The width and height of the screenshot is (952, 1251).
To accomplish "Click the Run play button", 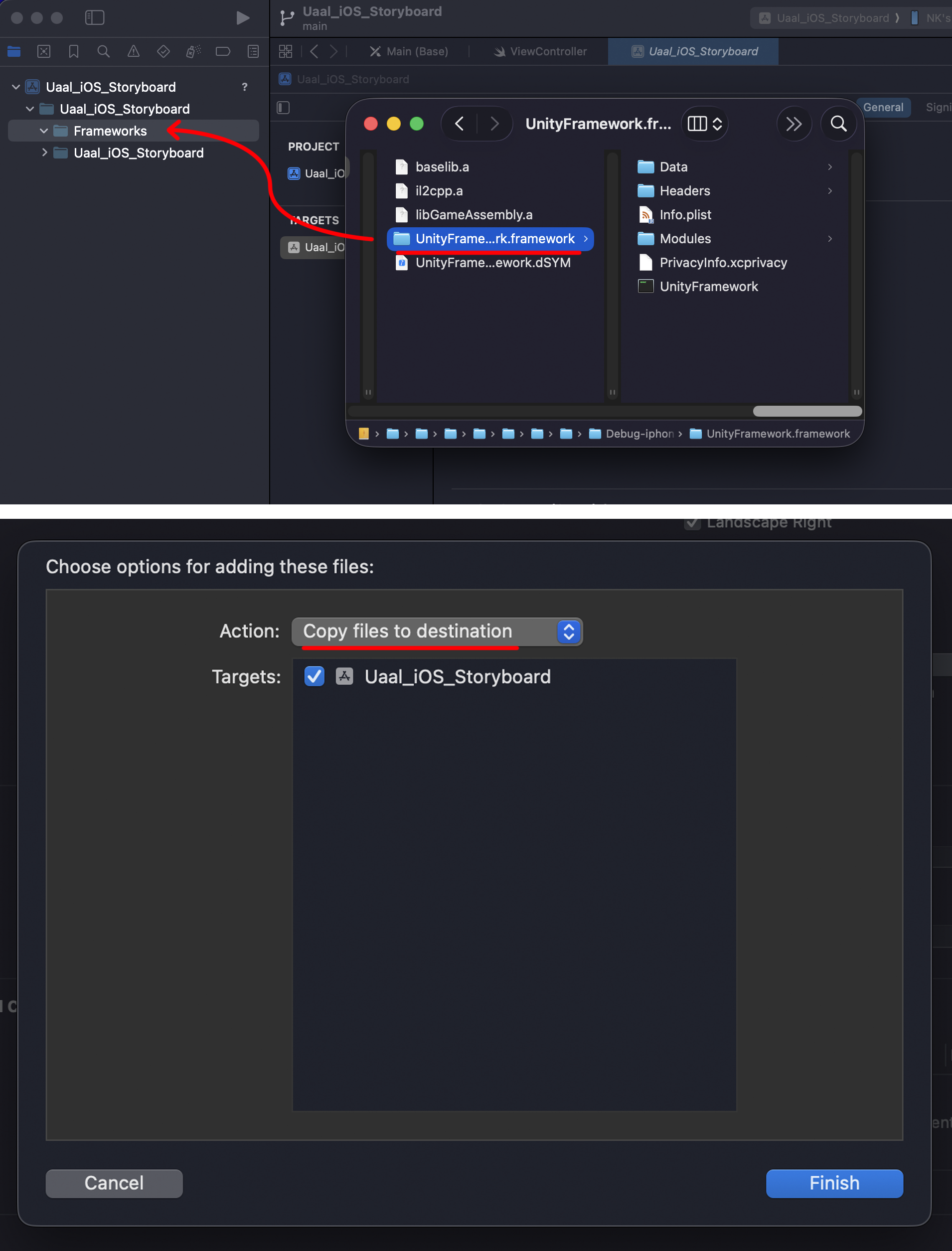I will 243,18.
